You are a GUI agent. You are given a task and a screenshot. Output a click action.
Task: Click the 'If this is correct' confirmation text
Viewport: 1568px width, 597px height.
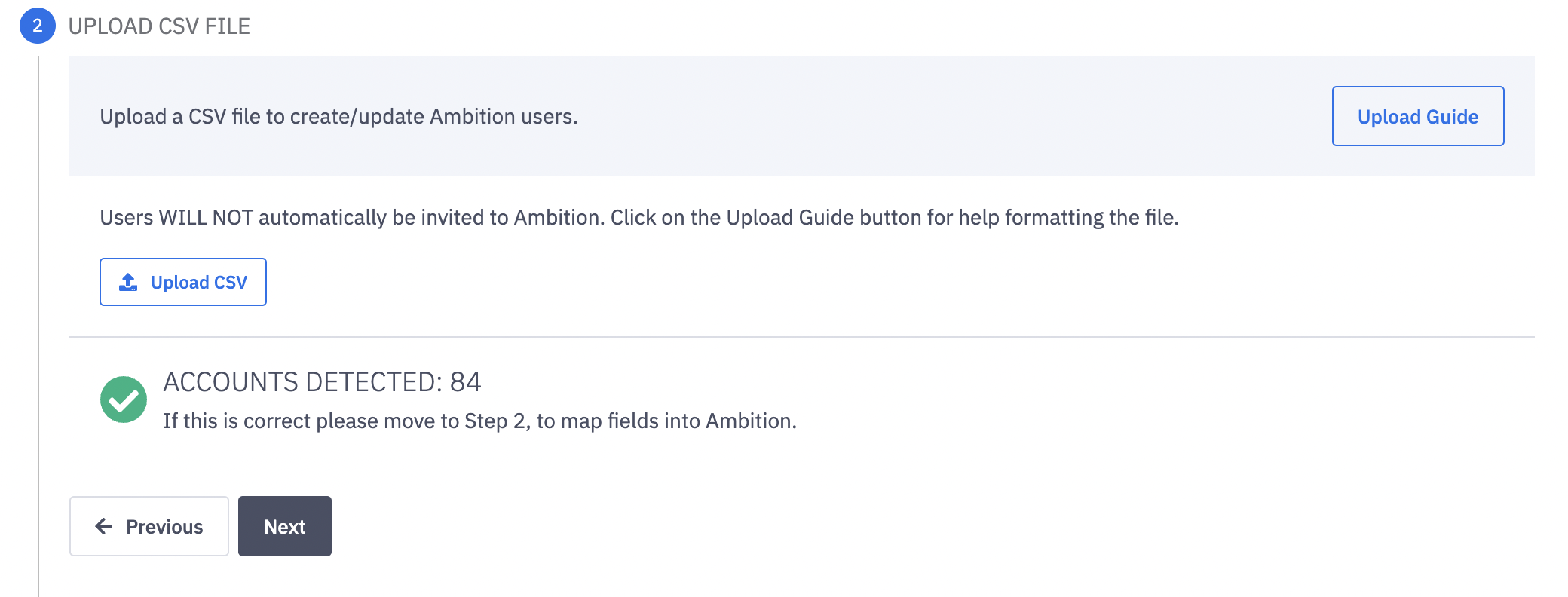(479, 421)
